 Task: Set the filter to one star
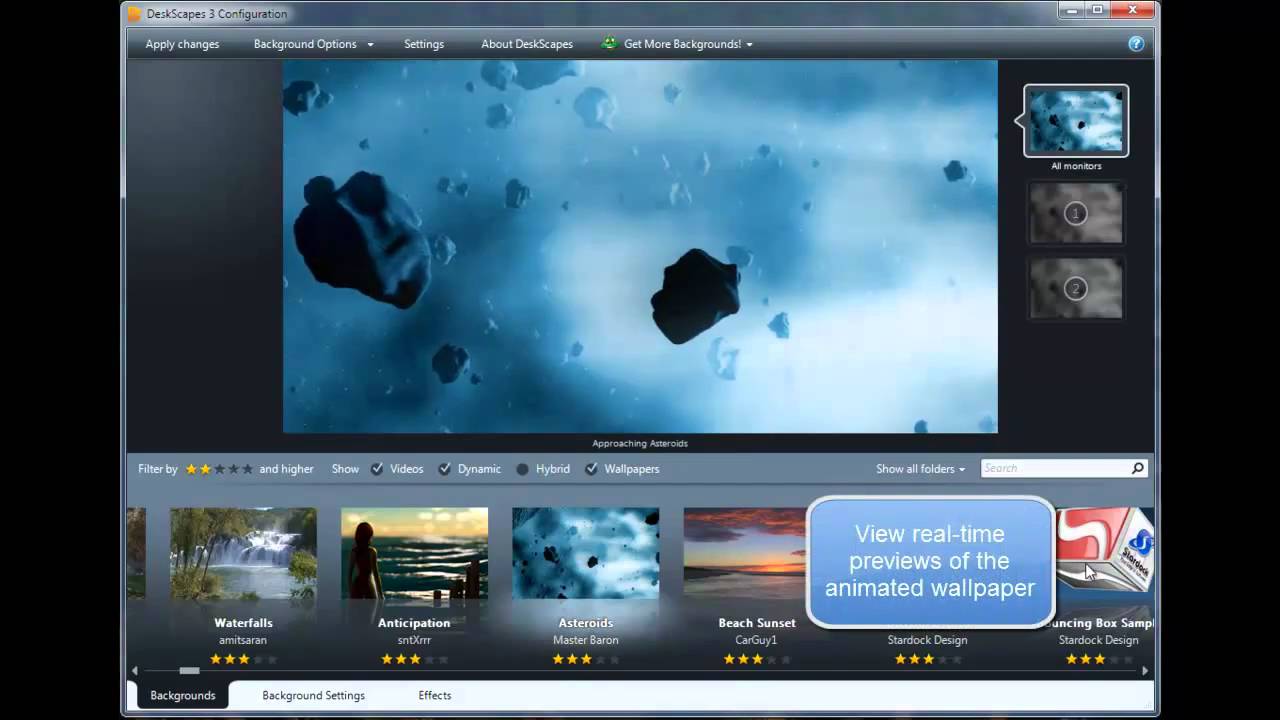coord(191,468)
